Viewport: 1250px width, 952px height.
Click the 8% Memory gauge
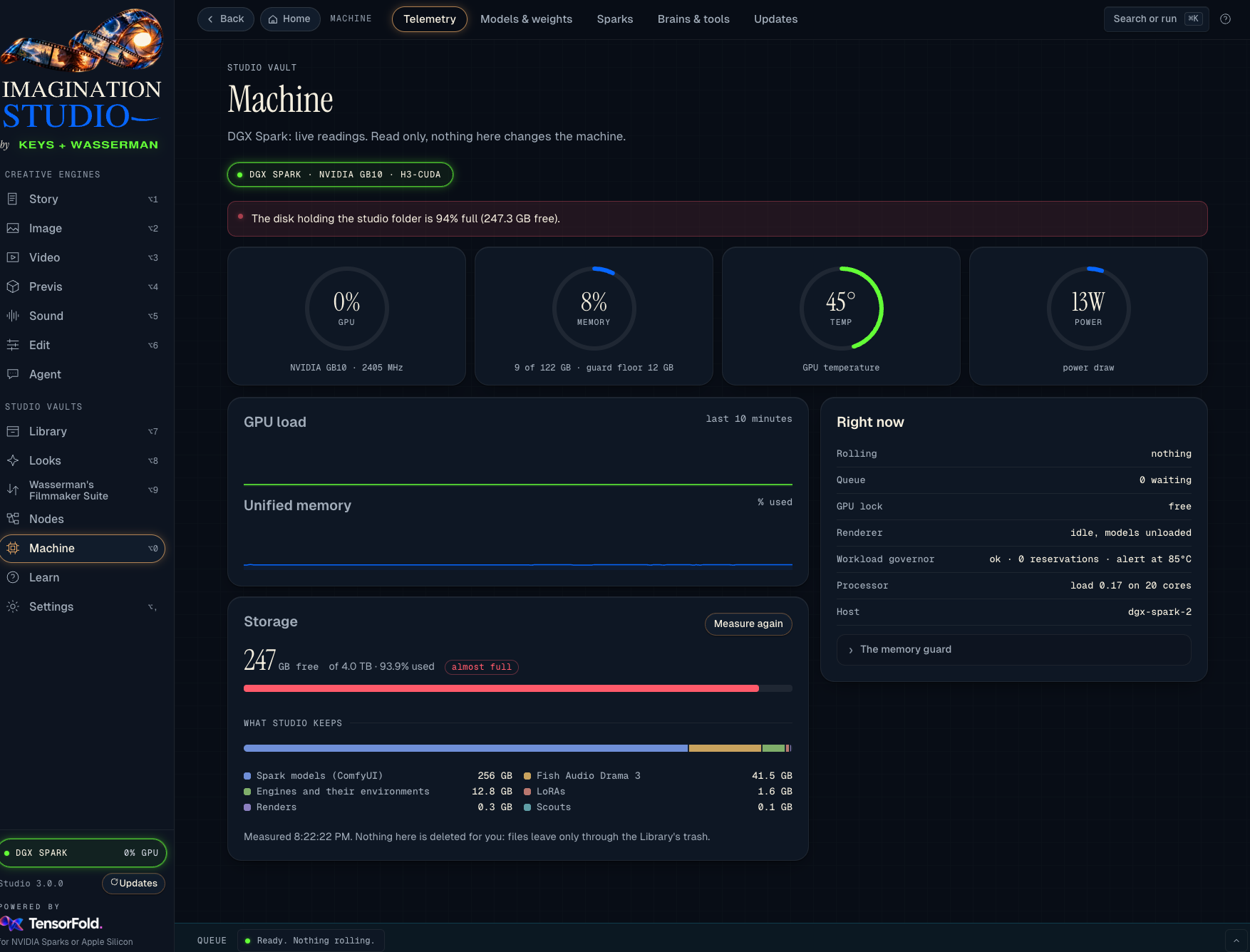(594, 309)
